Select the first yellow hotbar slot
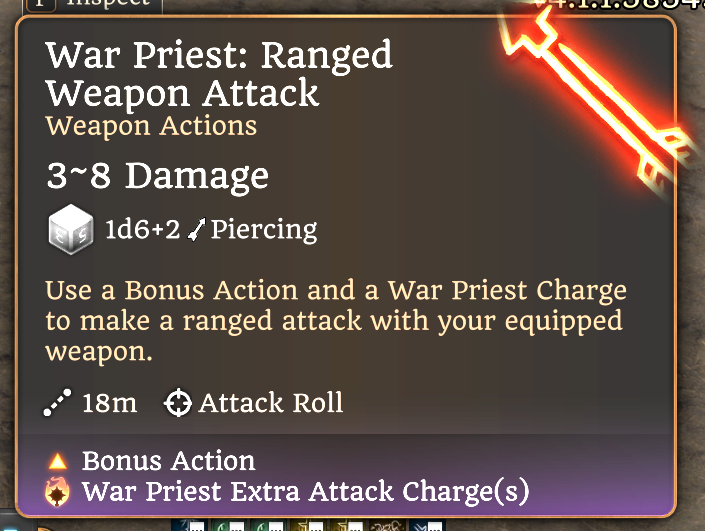The height and width of the screenshot is (531, 705). tap(307, 525)
